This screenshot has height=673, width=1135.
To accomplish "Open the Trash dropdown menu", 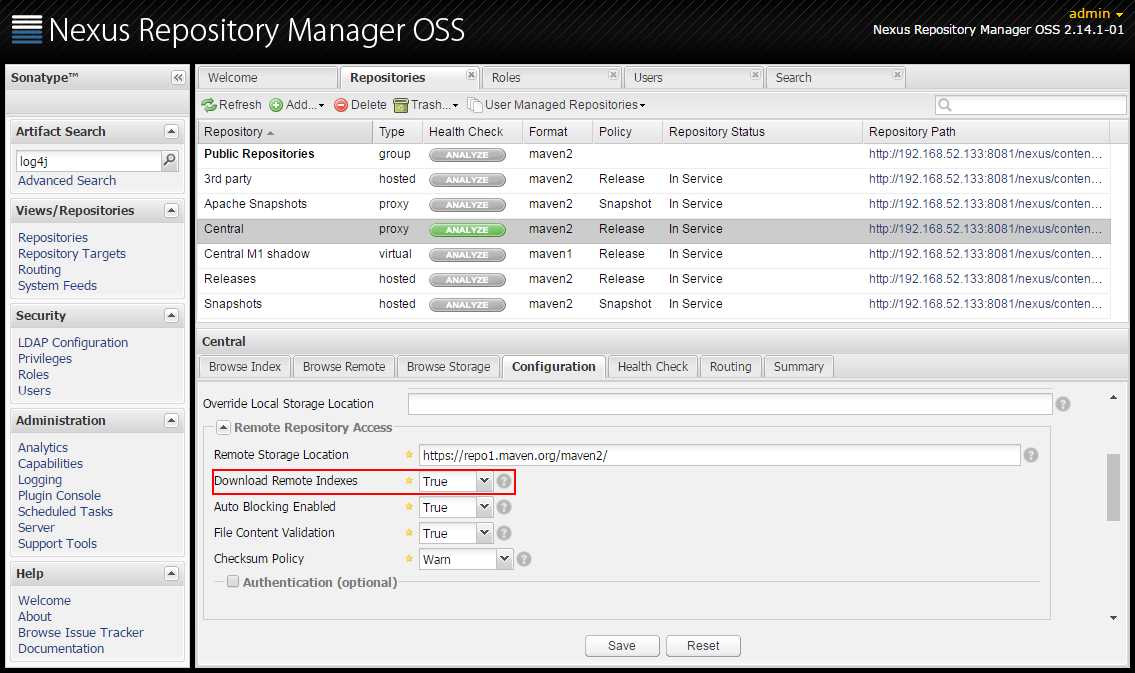I will [426, 105].
